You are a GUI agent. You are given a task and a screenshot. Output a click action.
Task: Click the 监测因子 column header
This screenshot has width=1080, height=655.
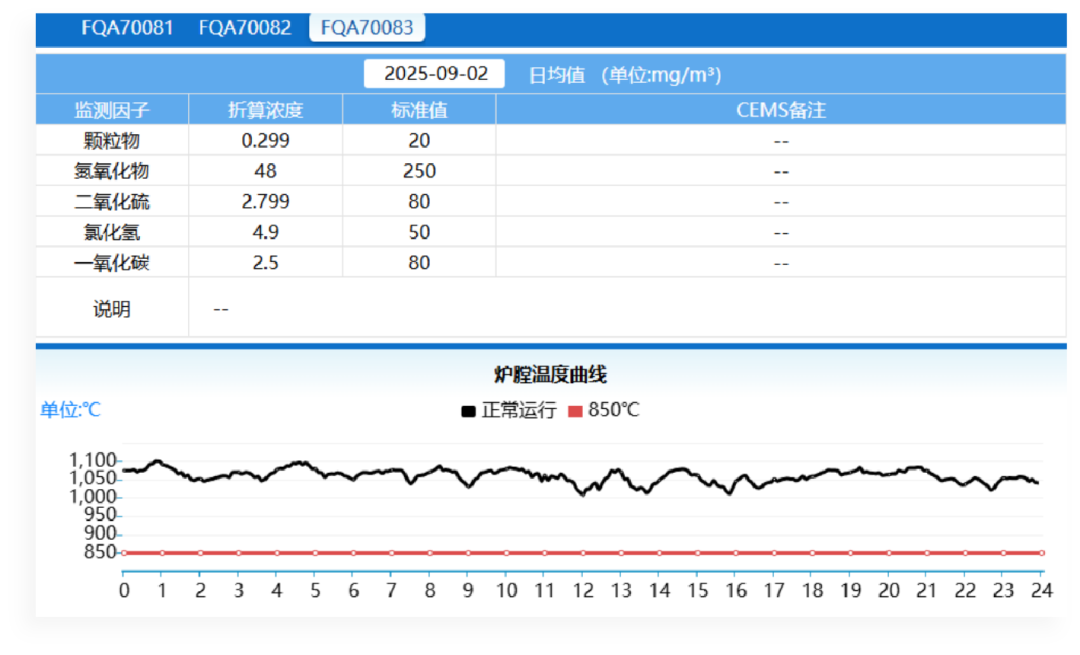click(x=112, y=110)
